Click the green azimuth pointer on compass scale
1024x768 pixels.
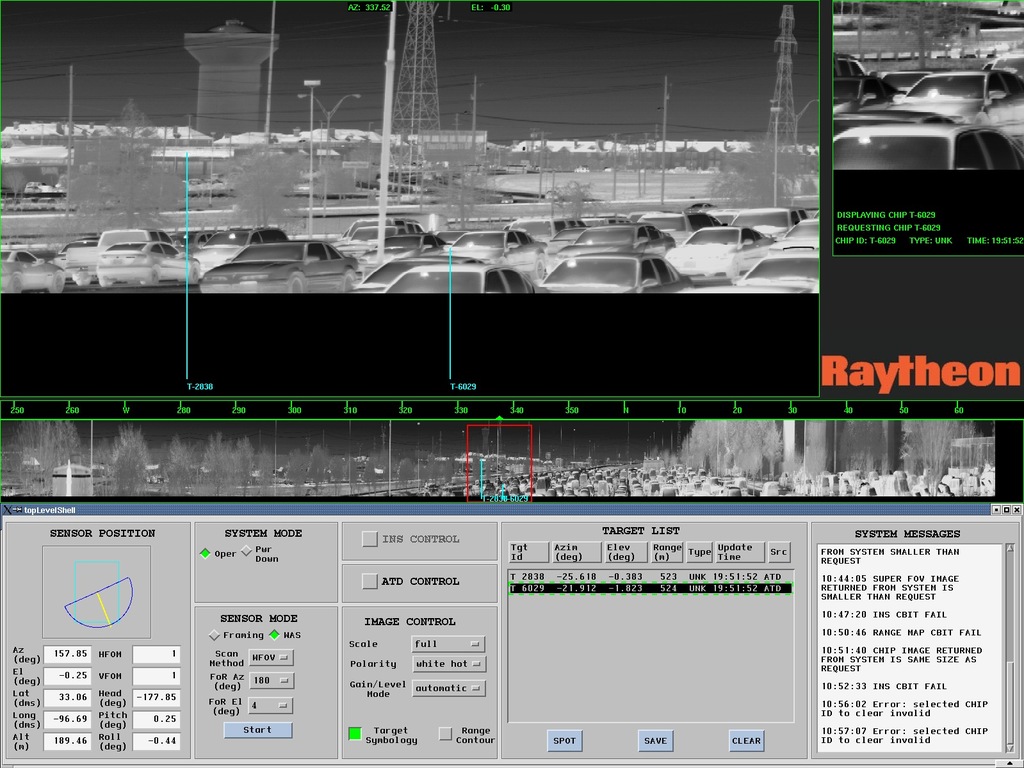tap(499, 417)
